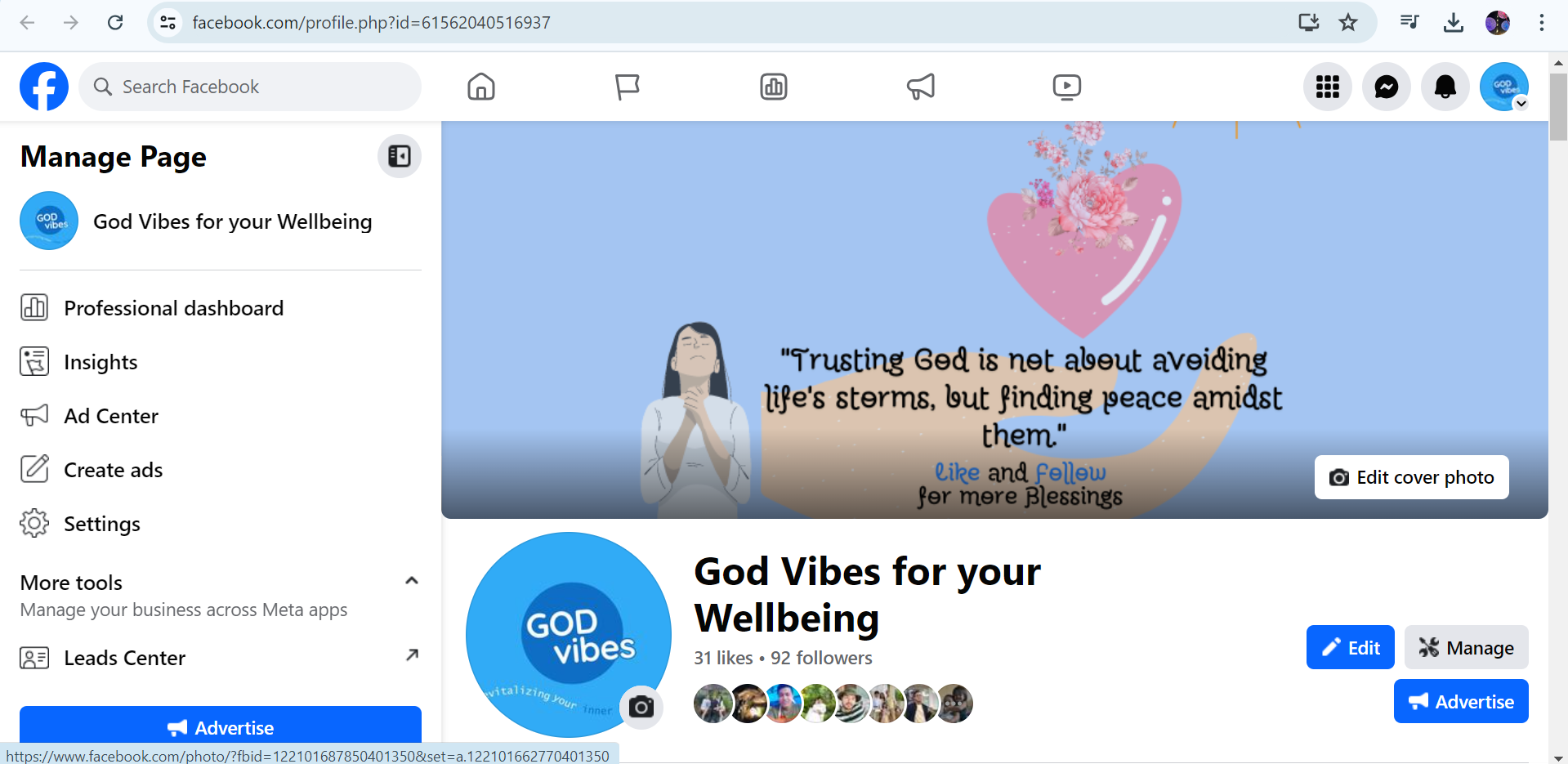Click the camera icon on profile picture

point(641,707)
